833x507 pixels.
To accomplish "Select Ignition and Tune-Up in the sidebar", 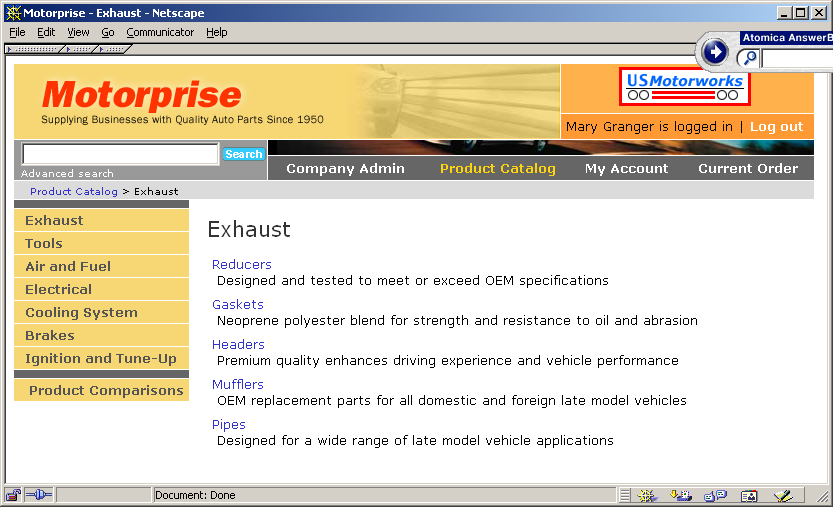I will [101, 358].
